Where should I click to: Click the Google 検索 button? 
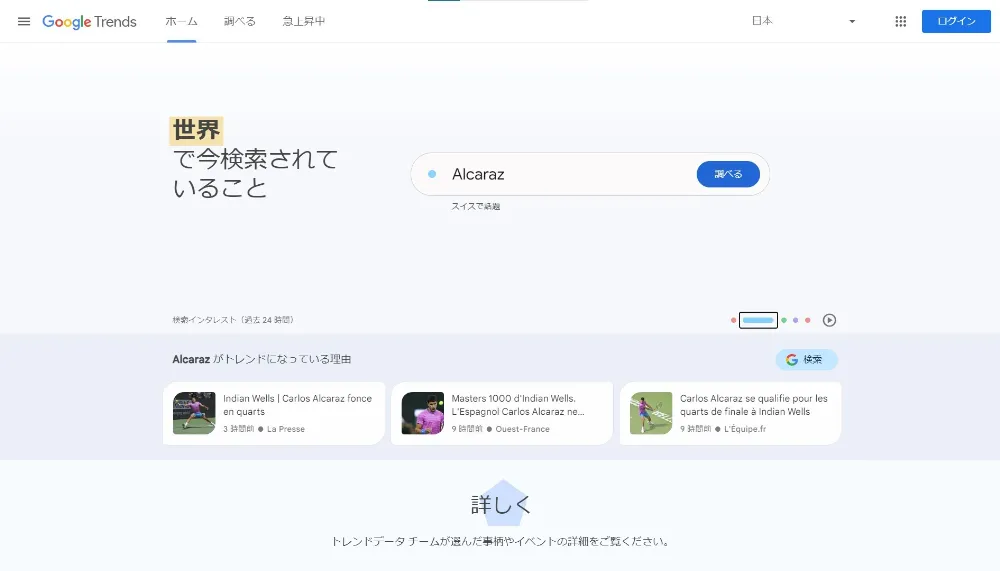pyautogui.click(x=806, y=360)
